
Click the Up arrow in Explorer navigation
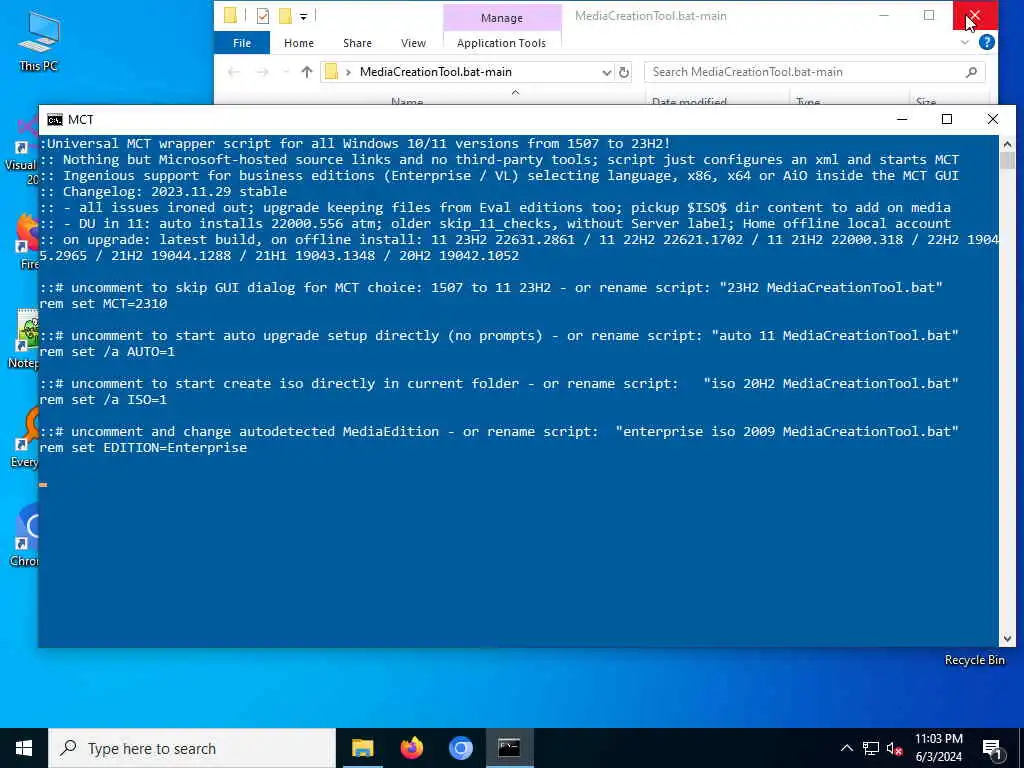(306, 72)
